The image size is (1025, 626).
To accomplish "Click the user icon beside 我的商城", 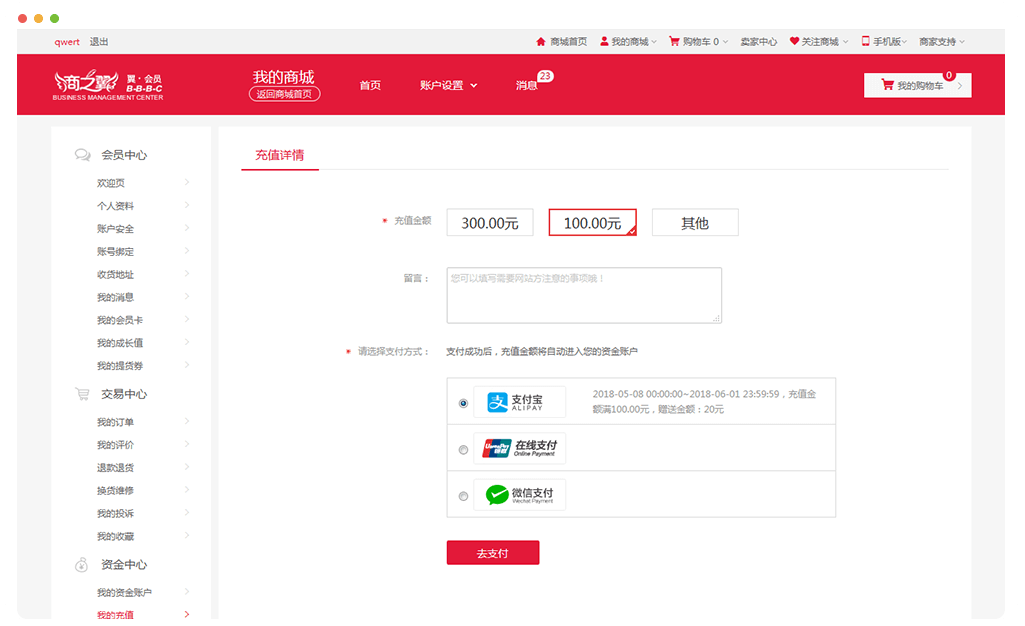I will point(604,41).
